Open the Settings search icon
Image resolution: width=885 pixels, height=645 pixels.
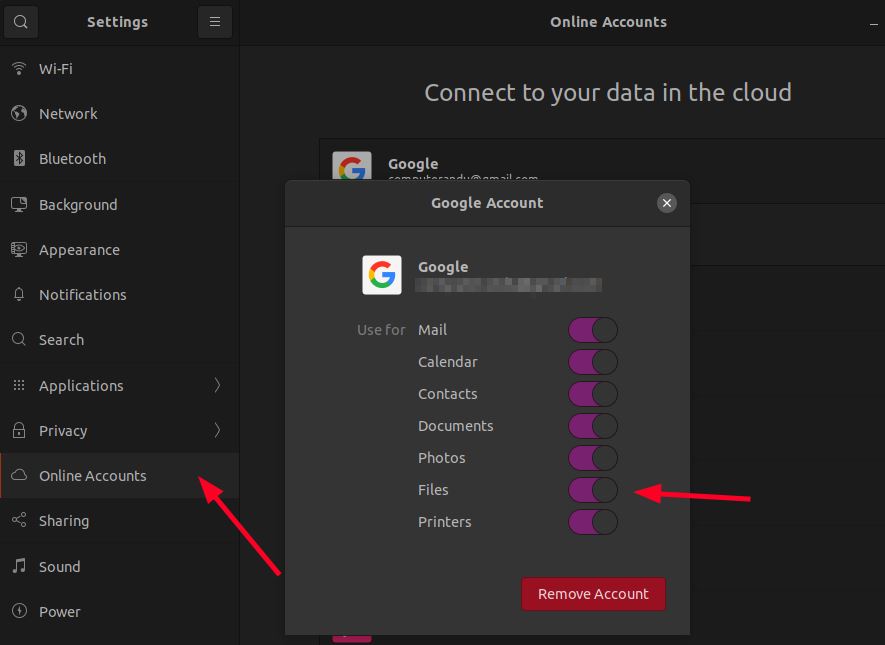[x=21, y=22]
